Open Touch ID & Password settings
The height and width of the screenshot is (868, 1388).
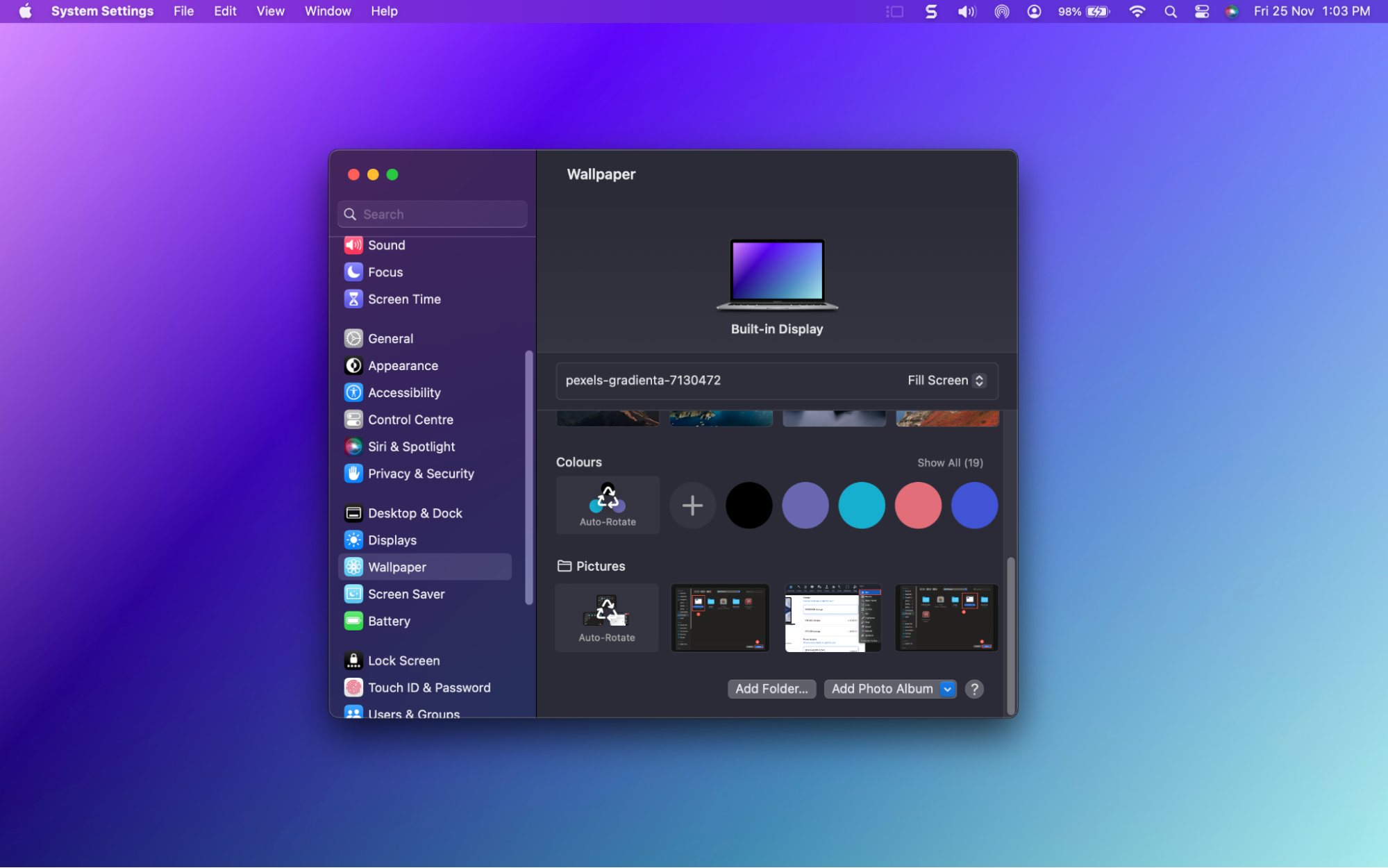coord(429,687)
